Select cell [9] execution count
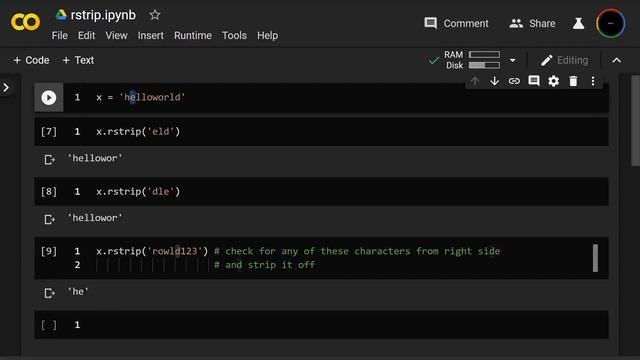This screenshot has height=360, width=640. click(49, 251)
